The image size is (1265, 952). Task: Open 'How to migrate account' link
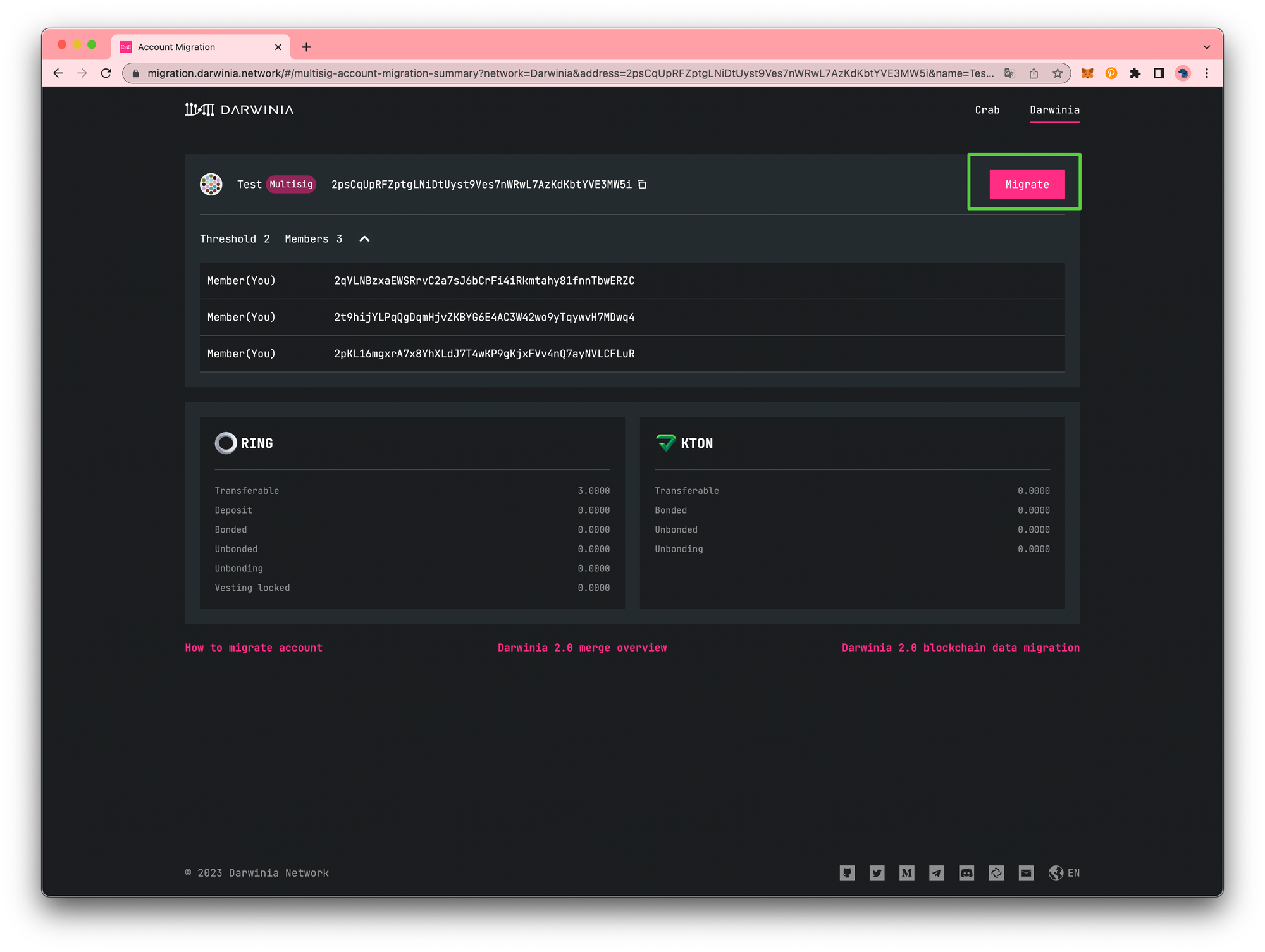(x=254, y=648)
